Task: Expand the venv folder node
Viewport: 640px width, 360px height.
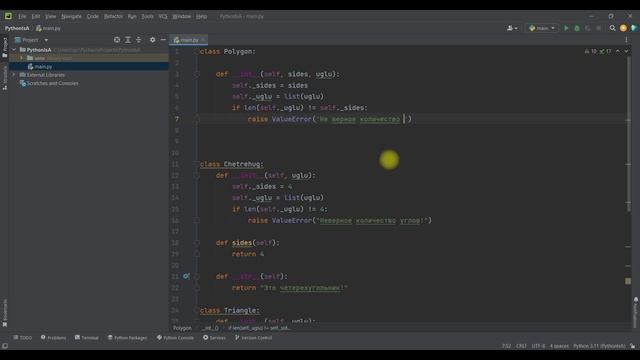Action: (22, 58)
